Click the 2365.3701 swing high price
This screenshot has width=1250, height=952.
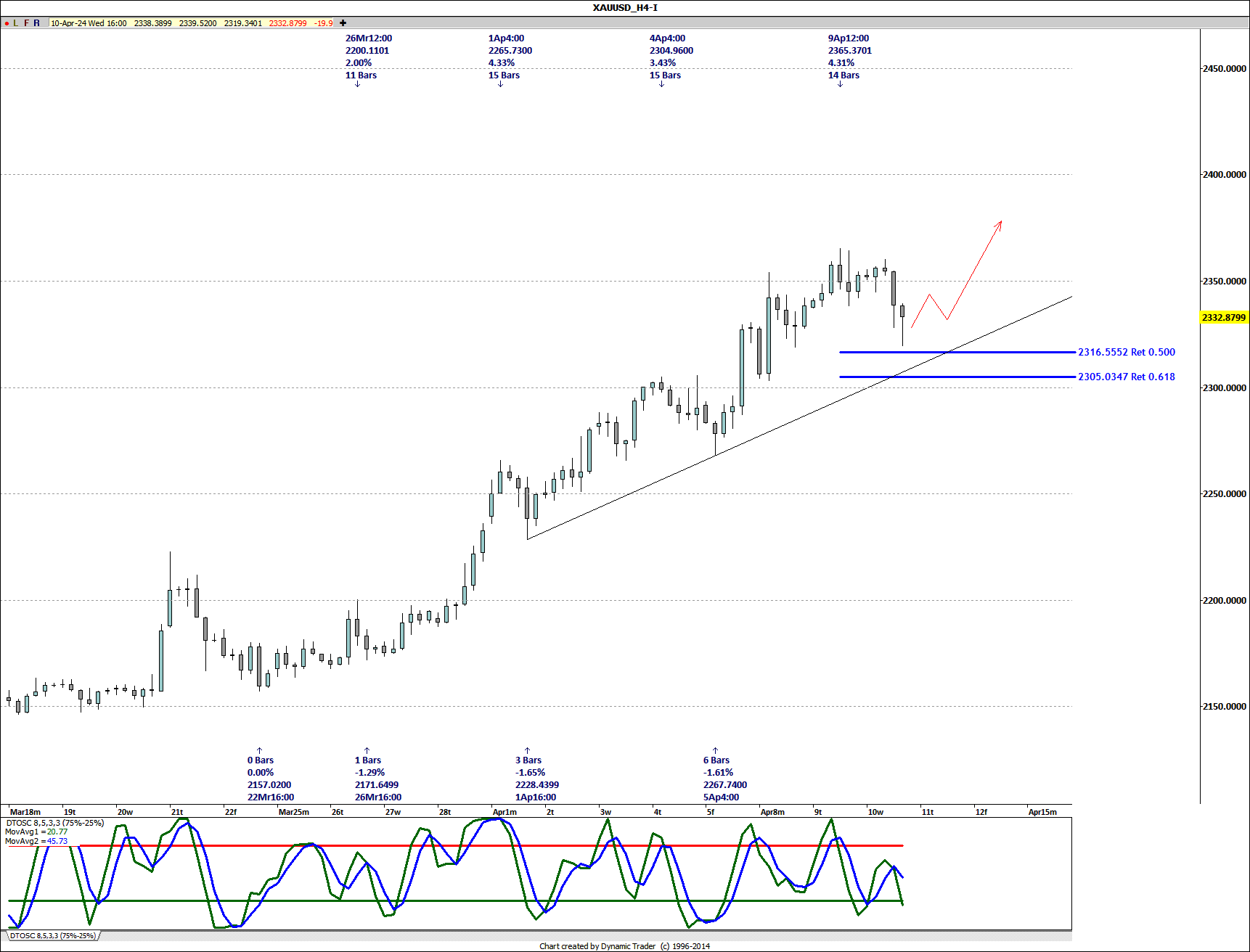(x=850, y=51)
